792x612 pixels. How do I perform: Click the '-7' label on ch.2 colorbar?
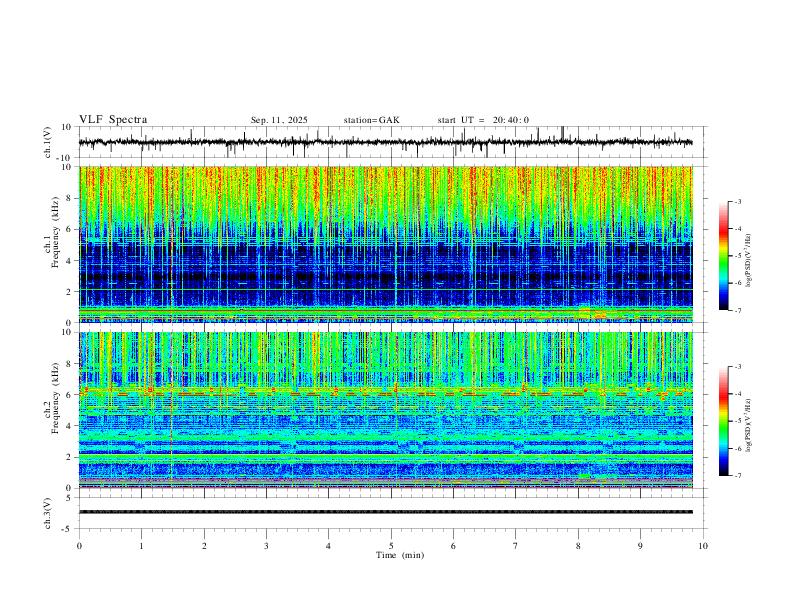738,476
